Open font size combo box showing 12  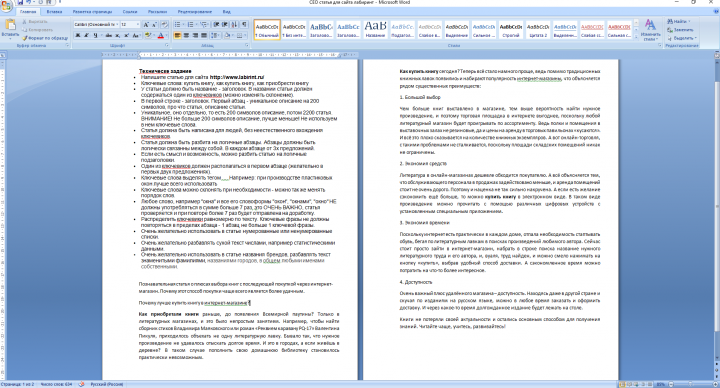[130, 24]
